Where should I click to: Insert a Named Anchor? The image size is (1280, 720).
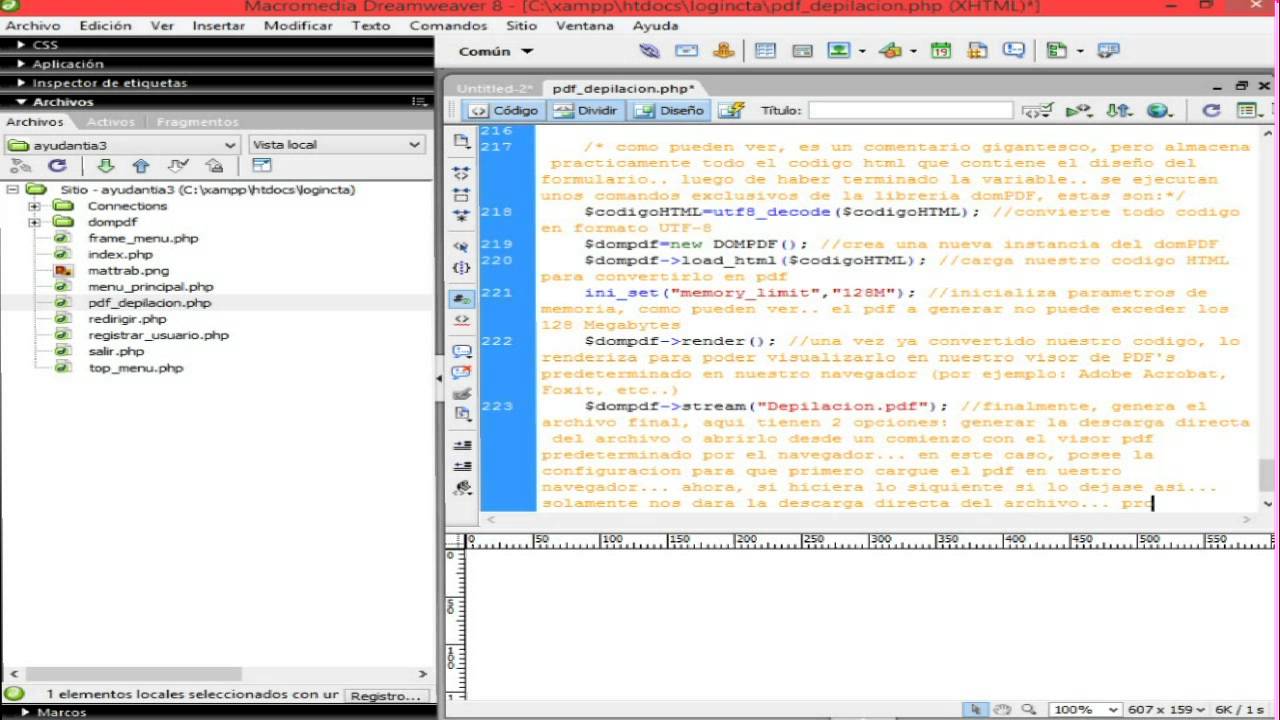pyautogui.click(x=724, y=51)
